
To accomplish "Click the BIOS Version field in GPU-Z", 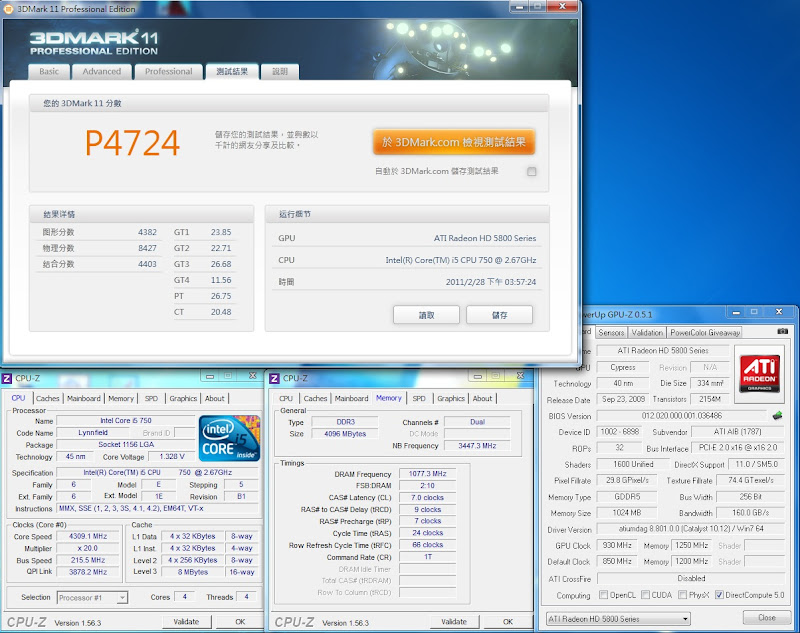I will 682,416.
